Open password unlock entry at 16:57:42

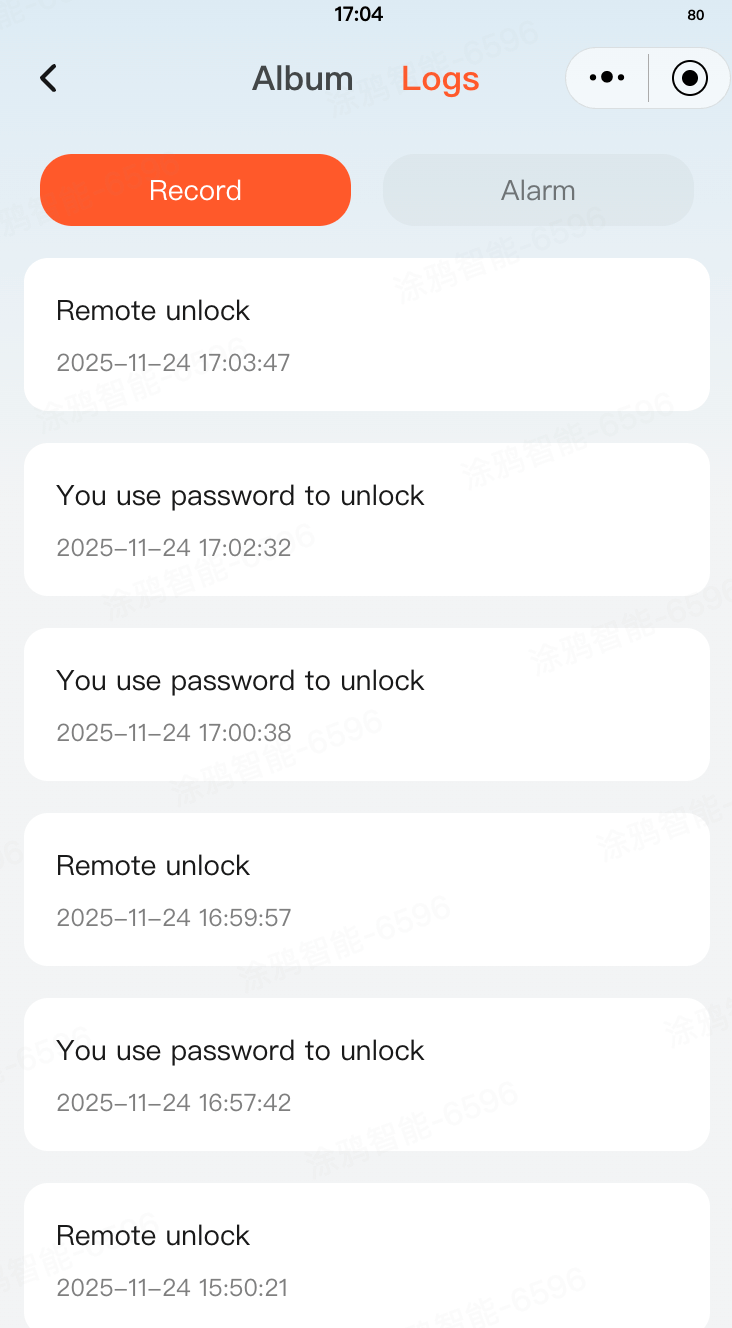[366, 1074]
